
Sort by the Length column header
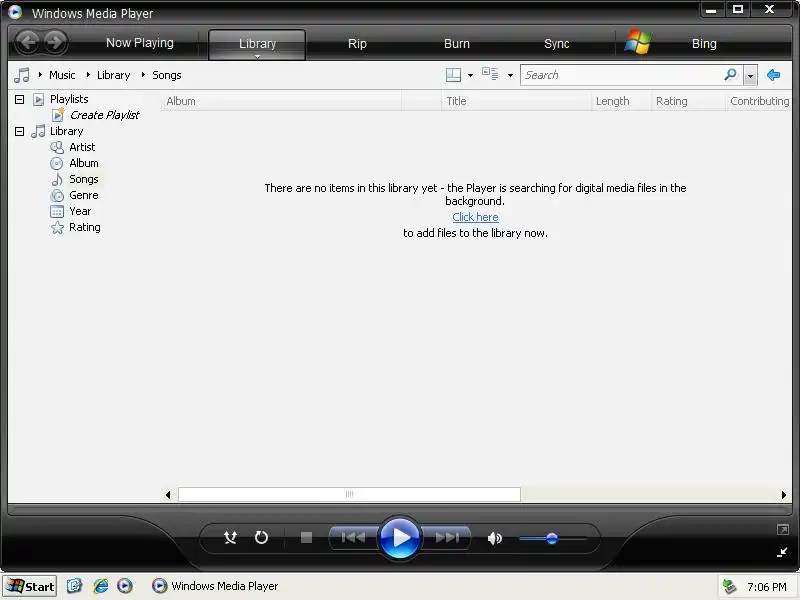click(621, 101)
